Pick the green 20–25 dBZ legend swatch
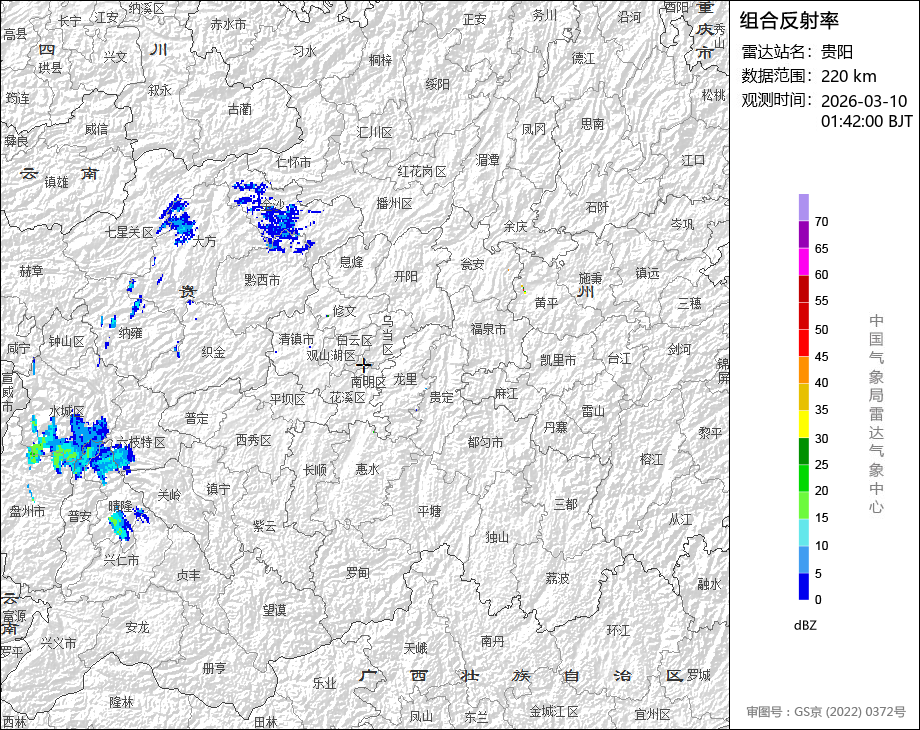The height and width of the screenshot is (730, 920). pos(804,478)
